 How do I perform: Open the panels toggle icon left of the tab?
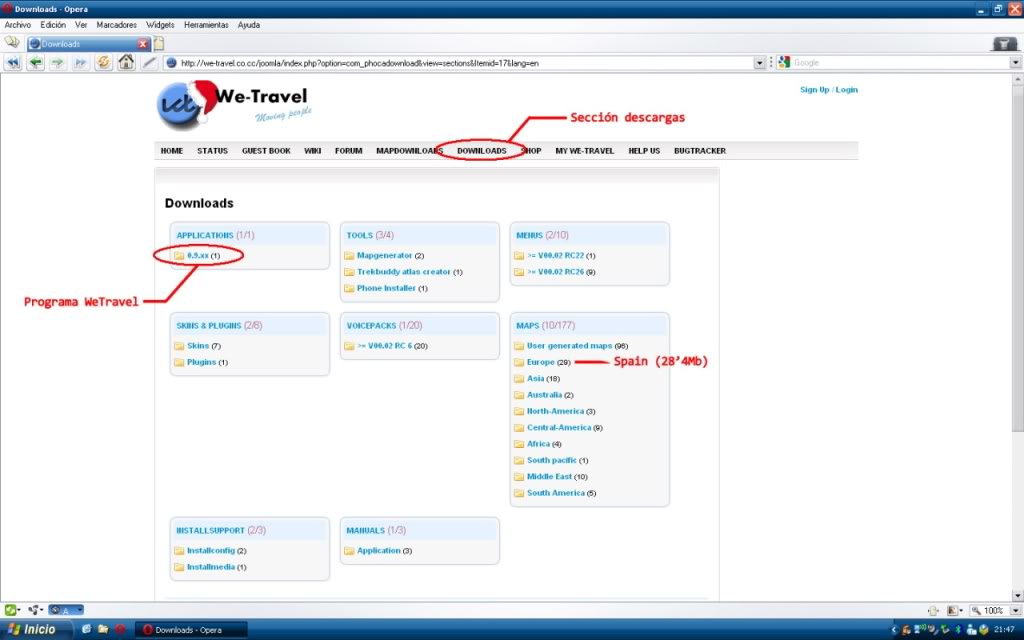tap(12, 43)
